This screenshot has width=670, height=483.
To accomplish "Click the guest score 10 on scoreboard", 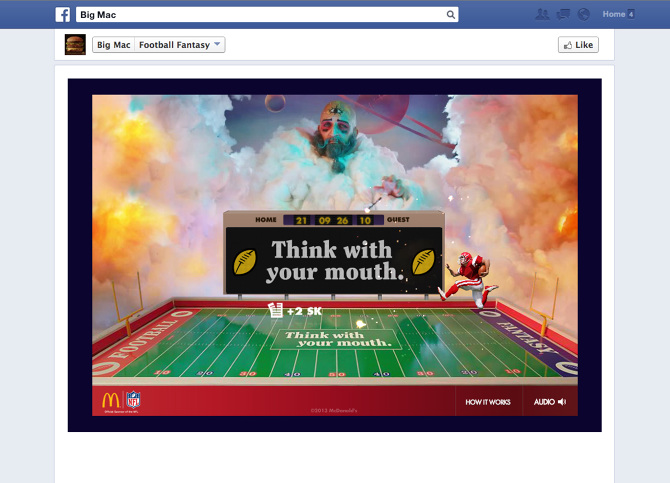I will click(365, 220).
